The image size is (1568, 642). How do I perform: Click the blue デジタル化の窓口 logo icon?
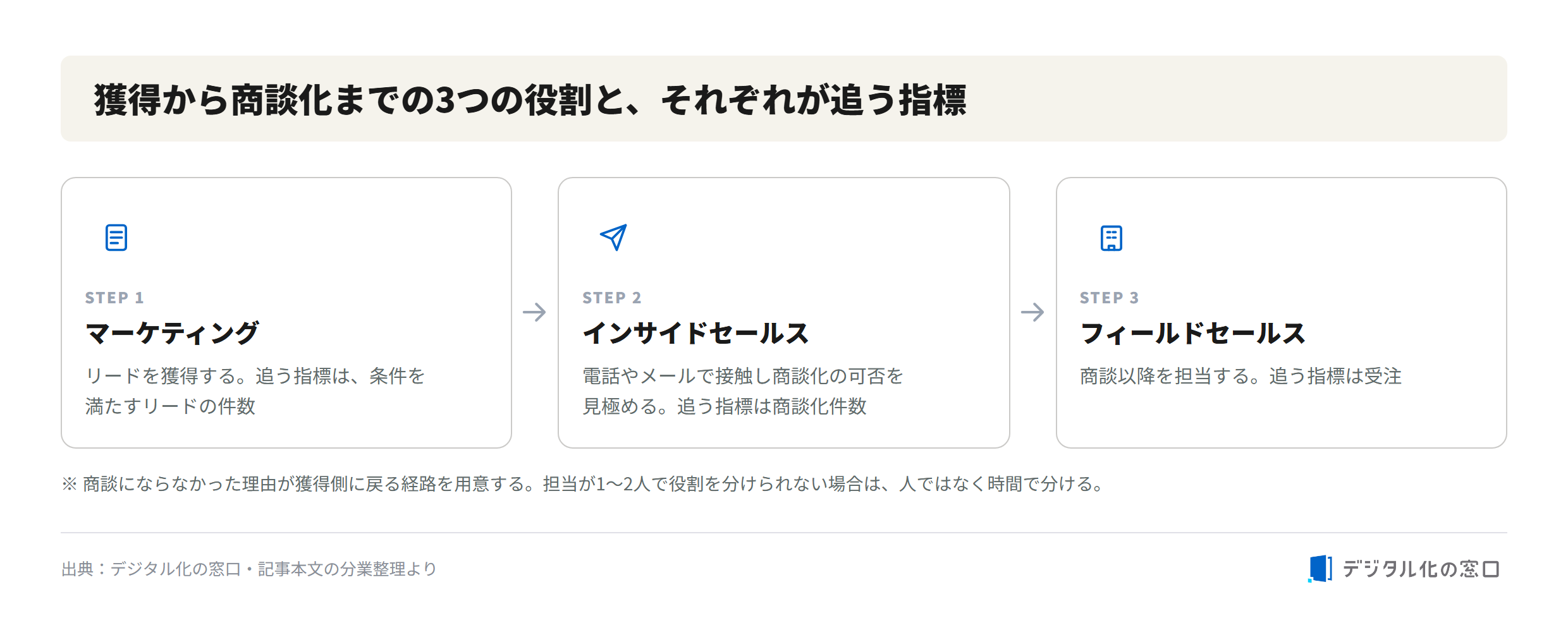pyautogui.click(x=1320, y=569)
